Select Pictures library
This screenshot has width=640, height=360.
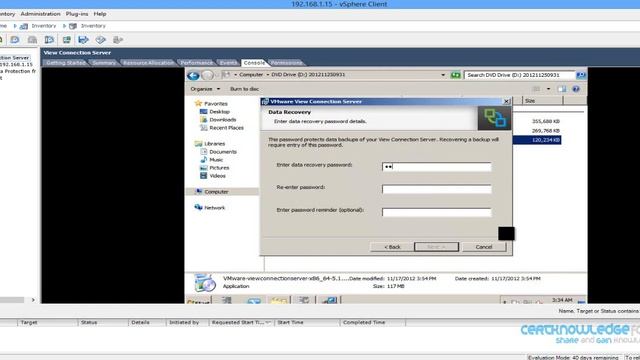pos(219,168)
